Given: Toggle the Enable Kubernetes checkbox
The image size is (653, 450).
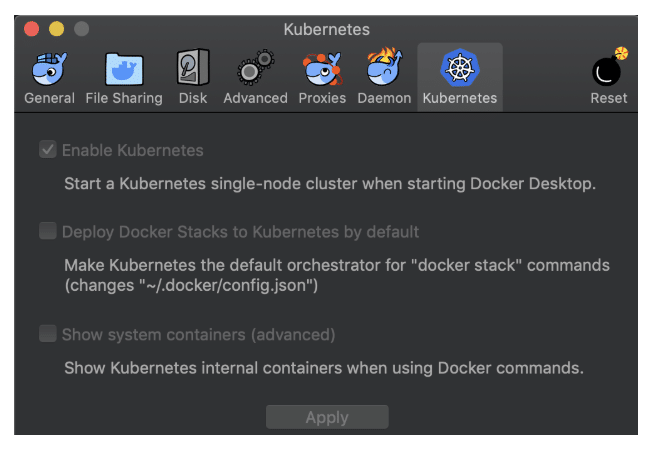Looking at the screenshot, I should (48, 149).
